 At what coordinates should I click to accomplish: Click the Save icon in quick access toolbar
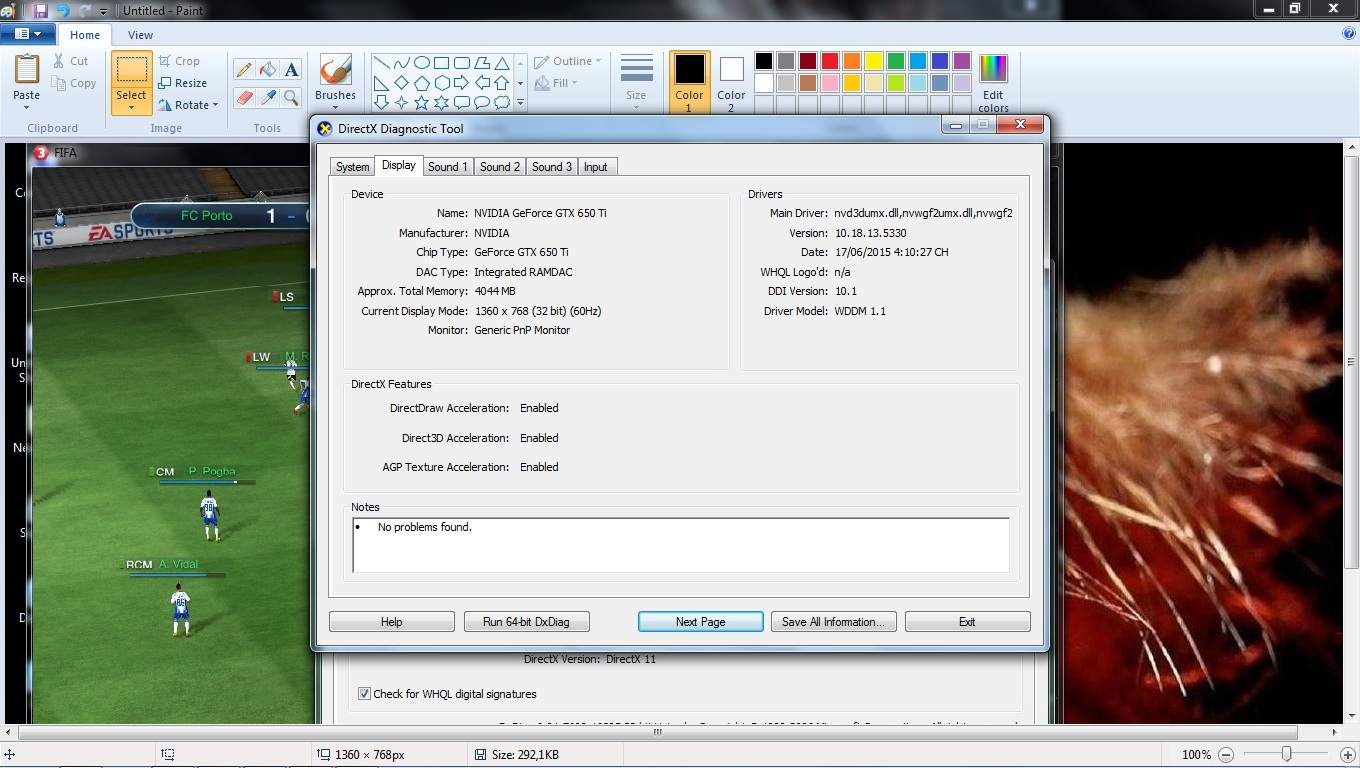41,10
